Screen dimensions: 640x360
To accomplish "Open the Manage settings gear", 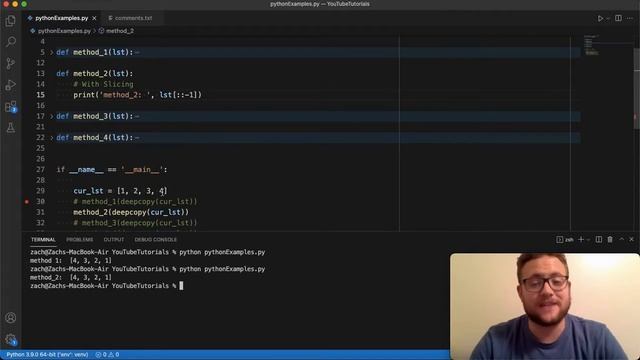I will (x=11, y=339).
